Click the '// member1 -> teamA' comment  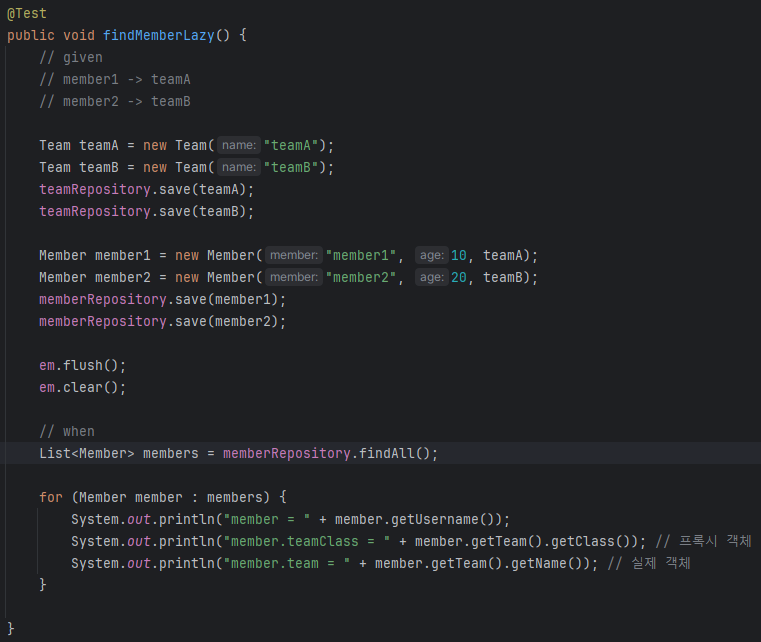click(x=115, y=80)
